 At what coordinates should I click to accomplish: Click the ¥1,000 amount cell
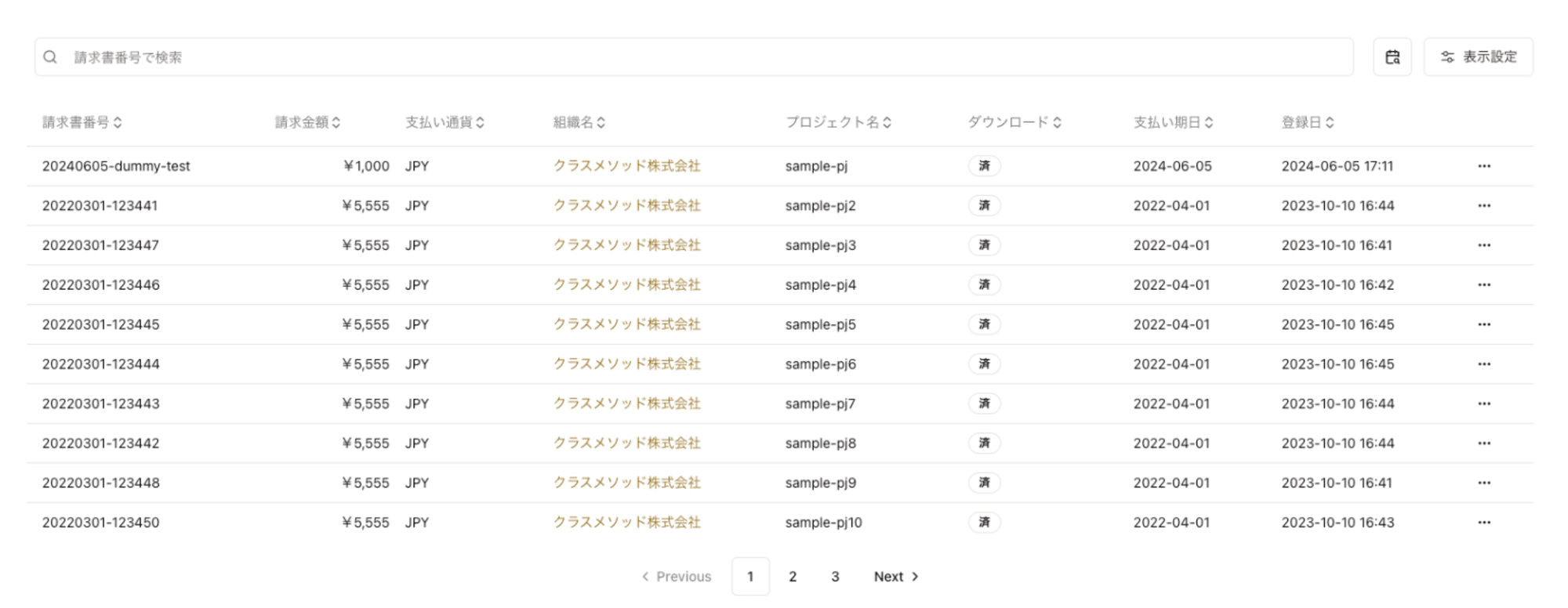click(x=366, y=166)
